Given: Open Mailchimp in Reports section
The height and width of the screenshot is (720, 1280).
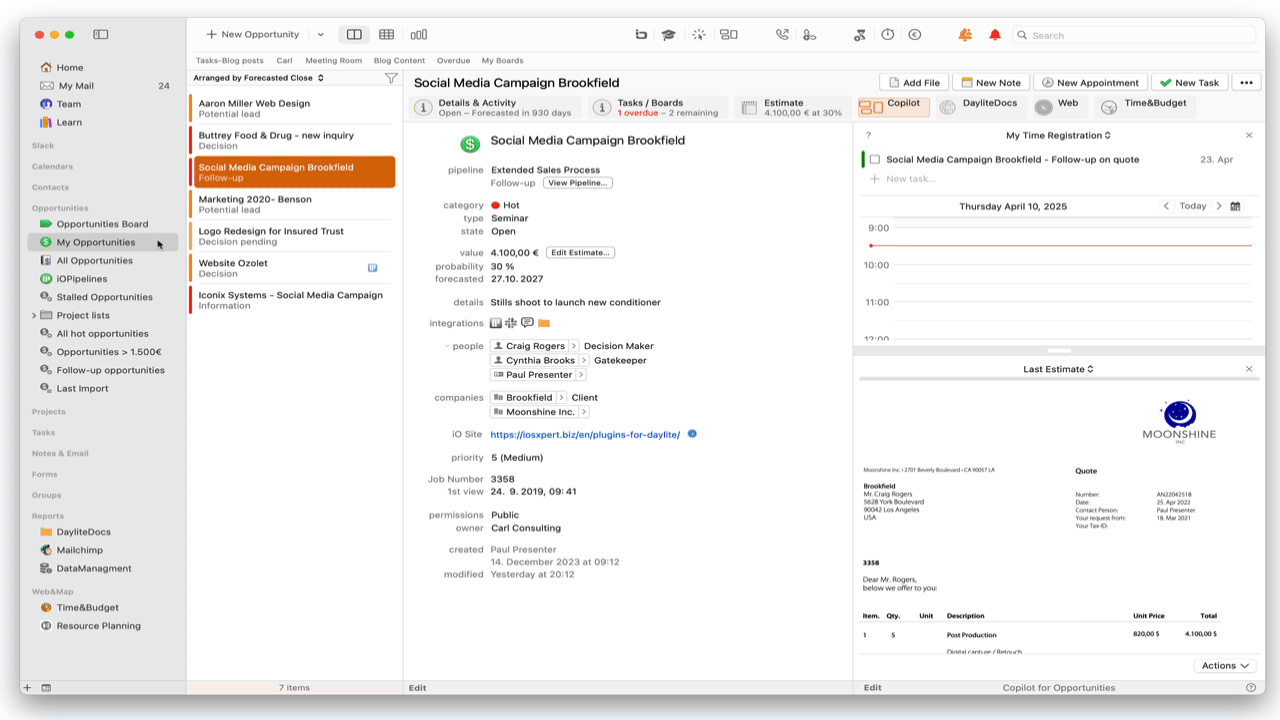Looking at the screenshot, I should point(79,550).
